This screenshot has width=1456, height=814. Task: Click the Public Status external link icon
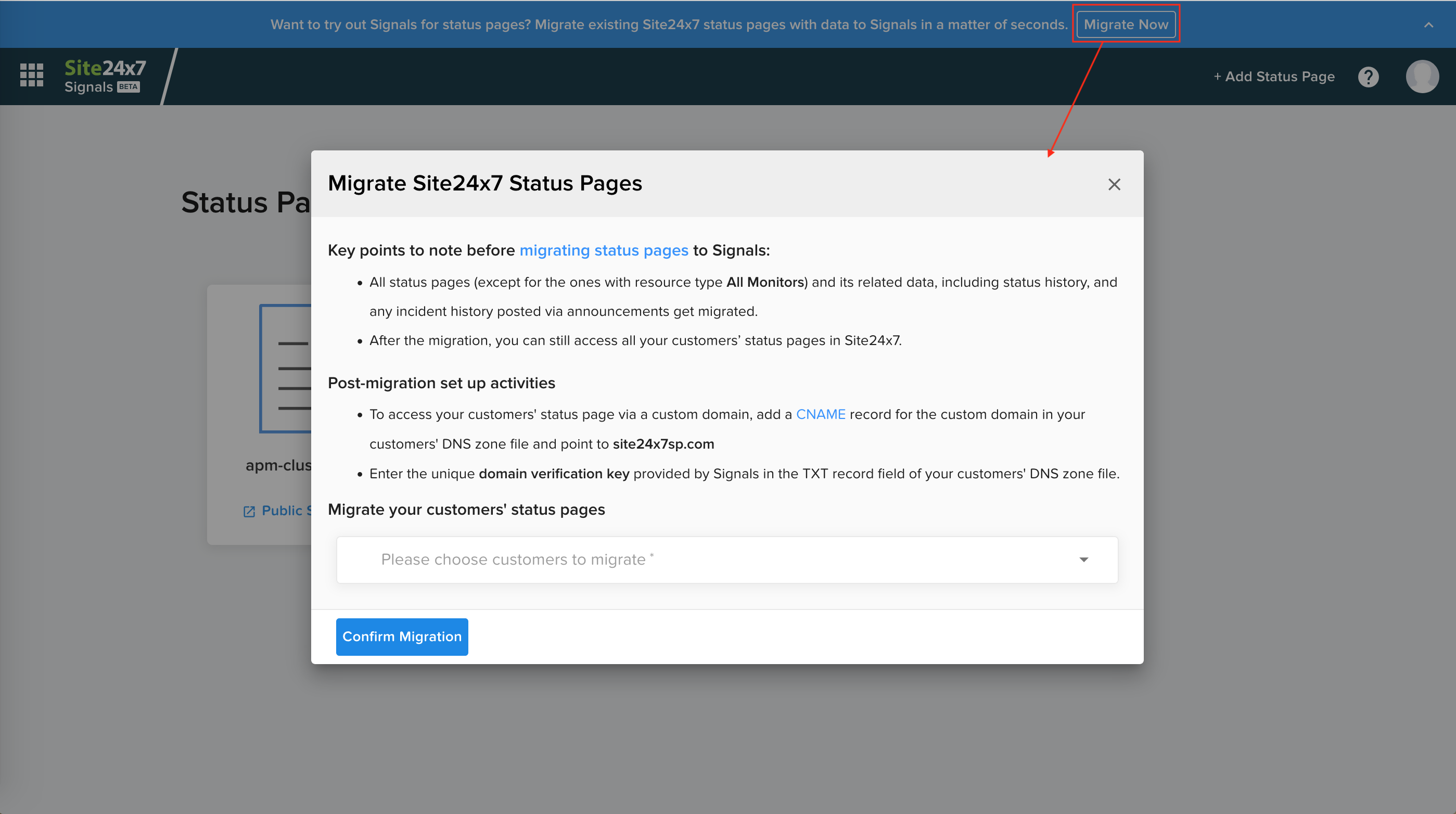click(249, 512)
